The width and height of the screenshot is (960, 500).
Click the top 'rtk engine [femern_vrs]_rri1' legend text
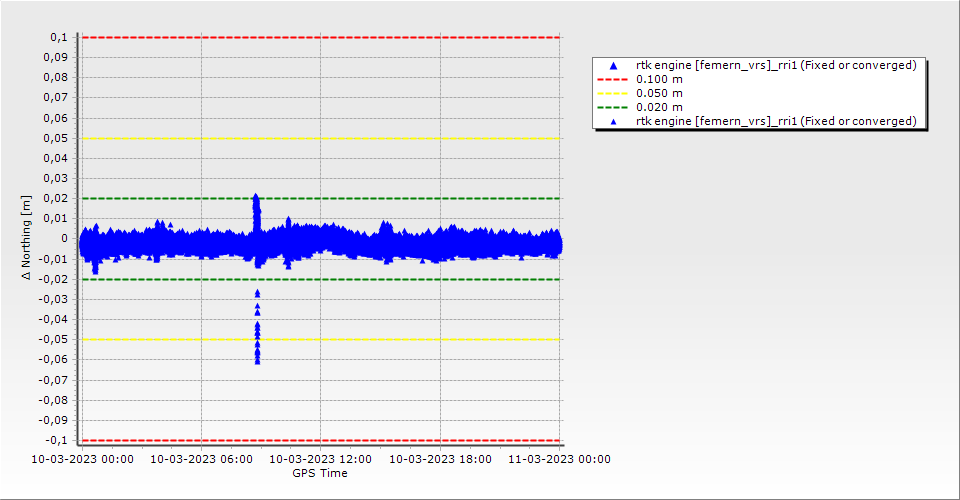(776, 66)
